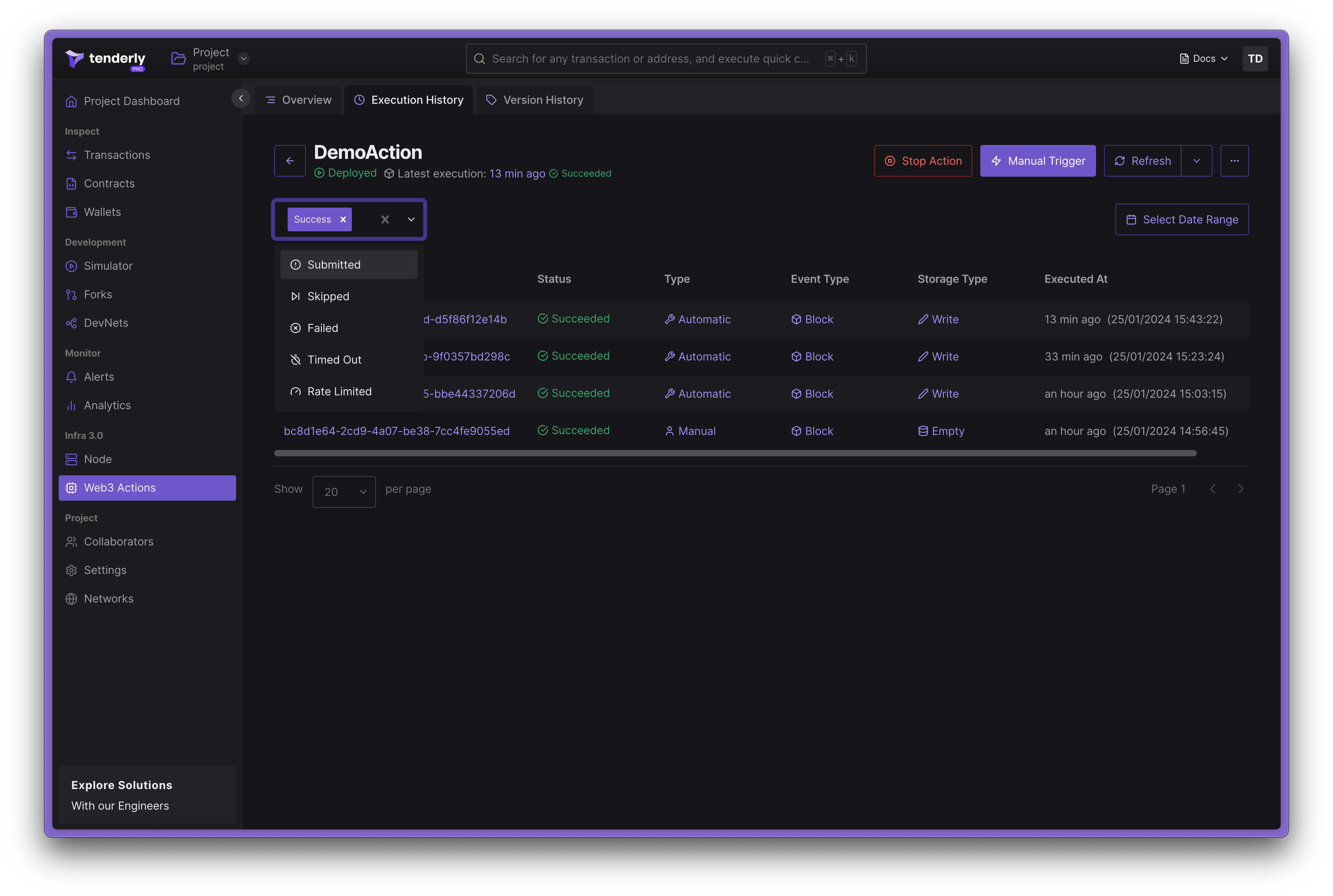Screen dimensions: 1333x896
Task: Select Rate Limited filter option
Action: [349, 391]
